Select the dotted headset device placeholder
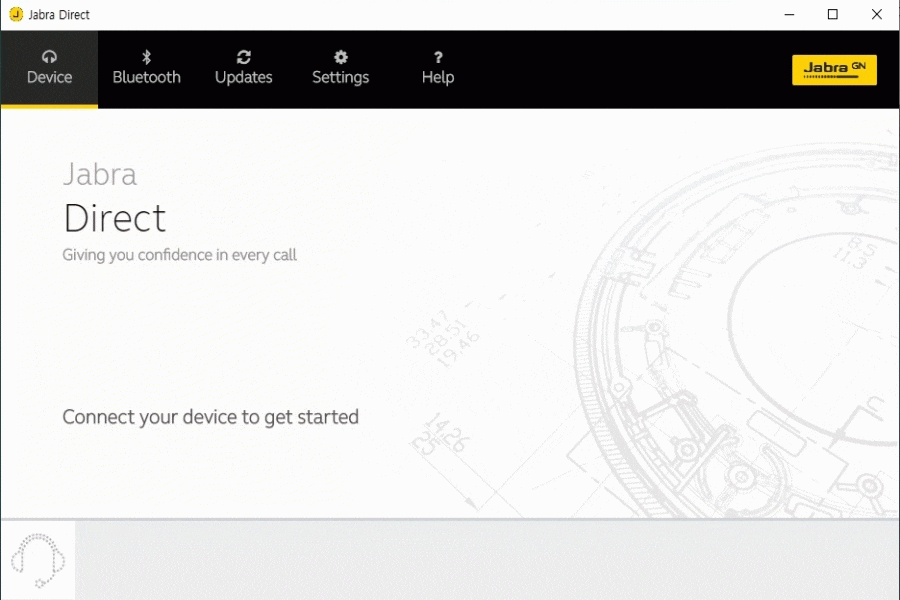The height and width of the screenshot is (600, 900). (38, 560)
